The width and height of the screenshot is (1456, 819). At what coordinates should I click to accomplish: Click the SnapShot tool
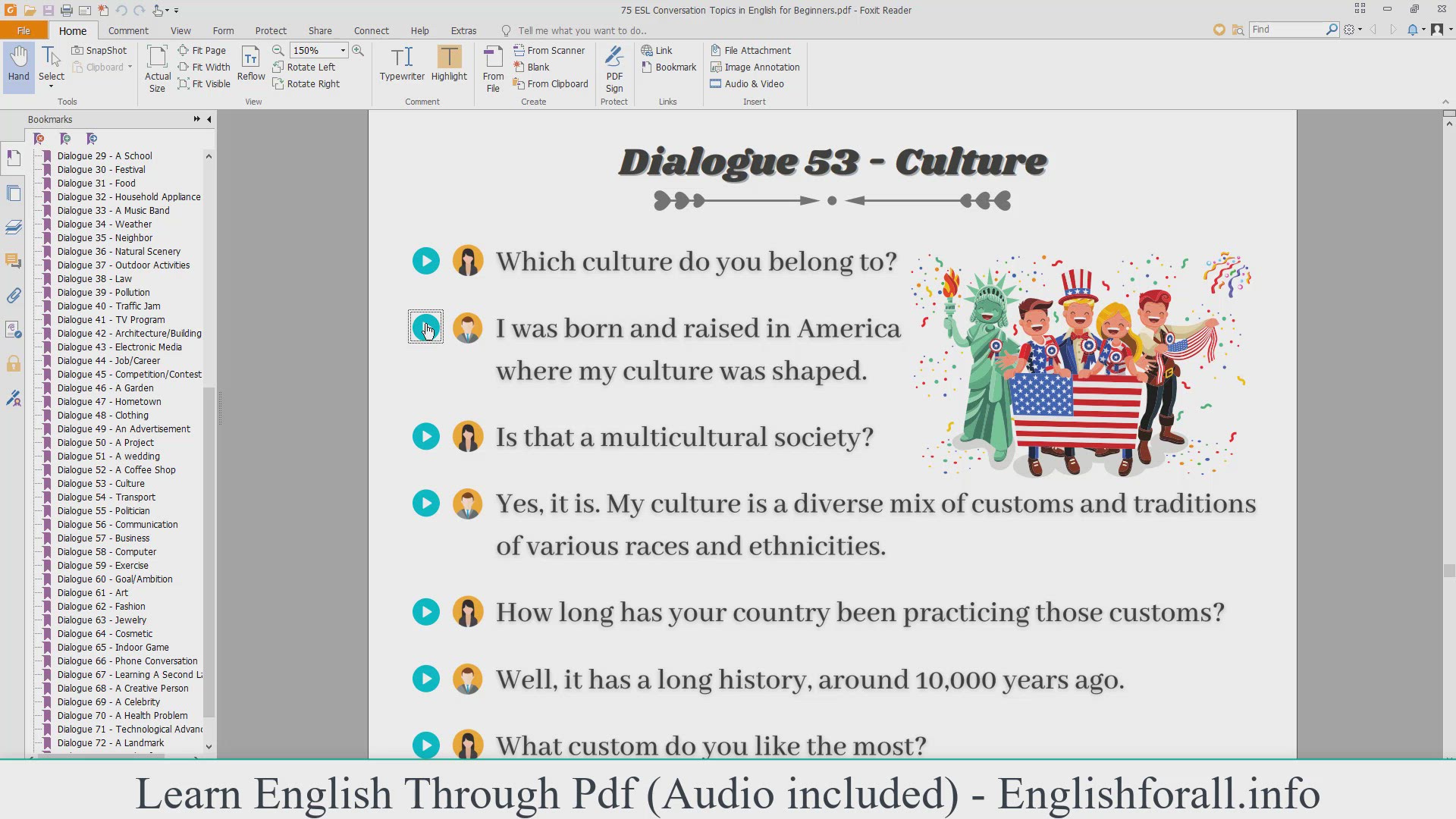pyautogui.click(x=99, y=50)
